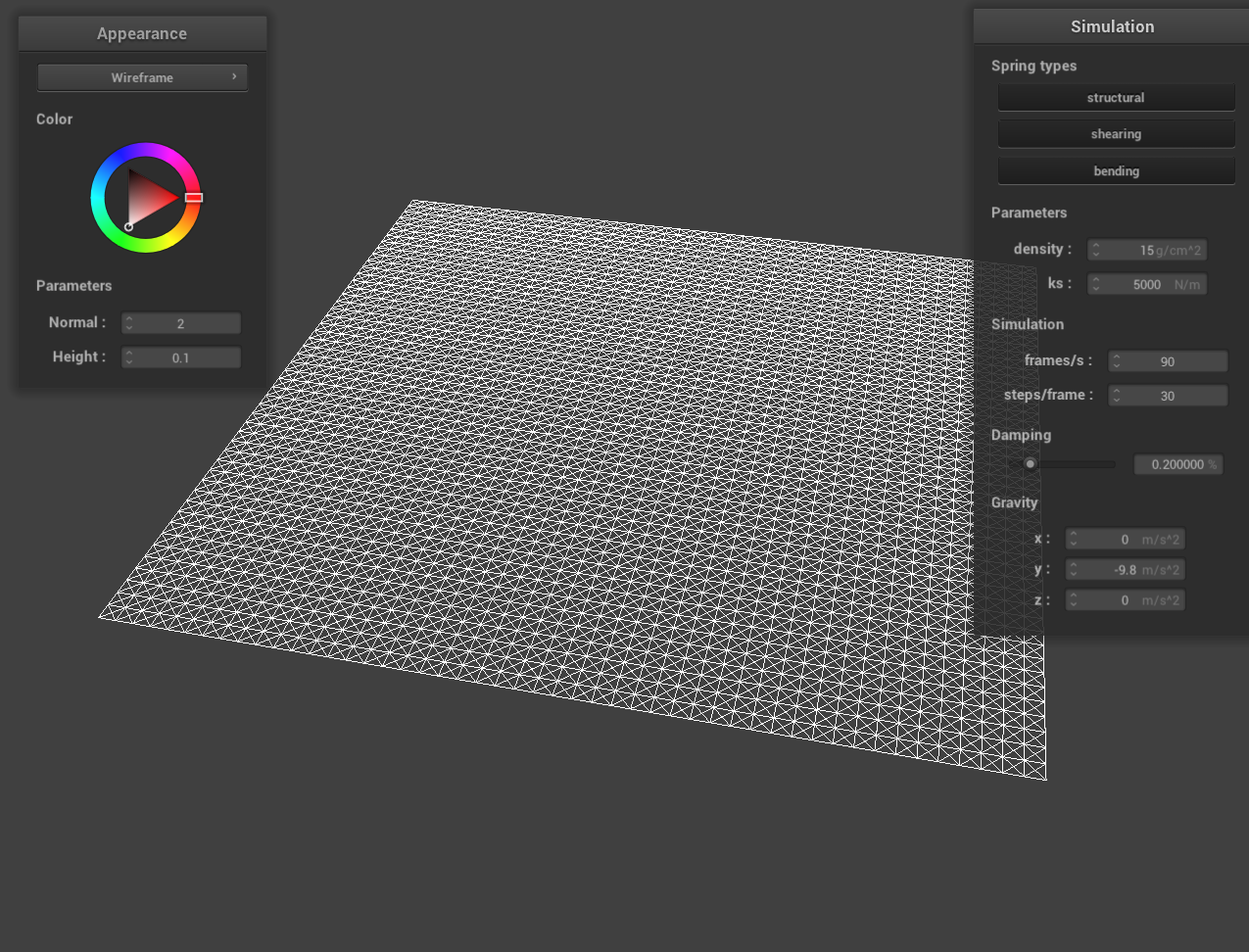Image resolution: width=1249 pixels, height=952 pixels.
Task: Click the Damping slider handle
Action: pyautogui.click(x=1030, y=464)
